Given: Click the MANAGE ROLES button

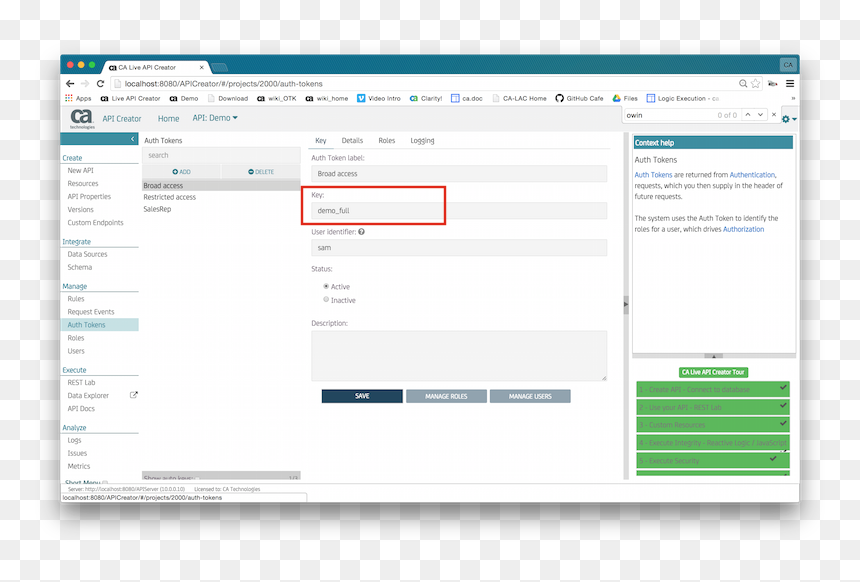Looking at the screenshot, I should pyautogui.click(x=446, y=396).
